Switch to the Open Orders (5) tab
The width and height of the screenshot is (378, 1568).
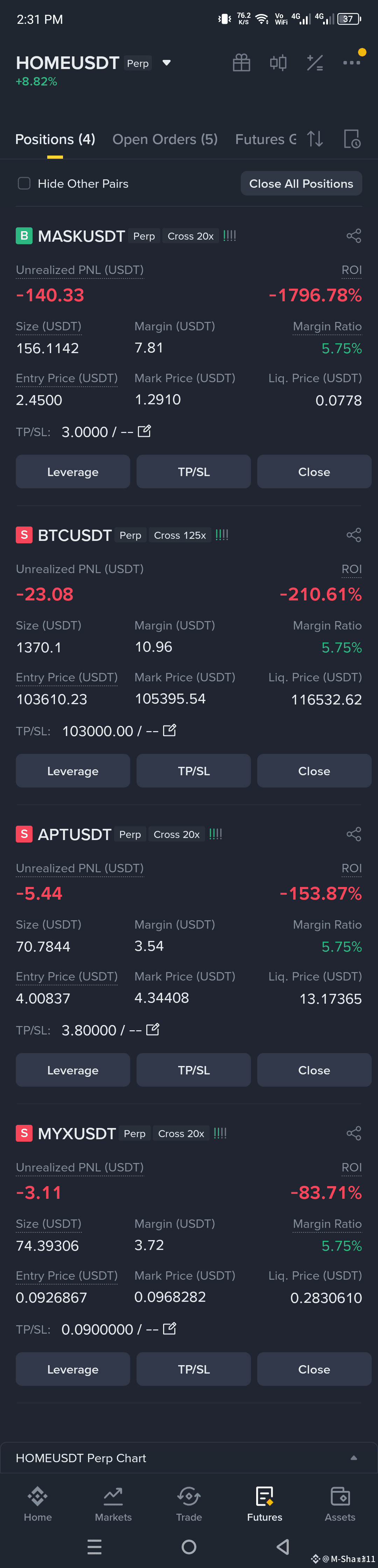coord(165,139)
